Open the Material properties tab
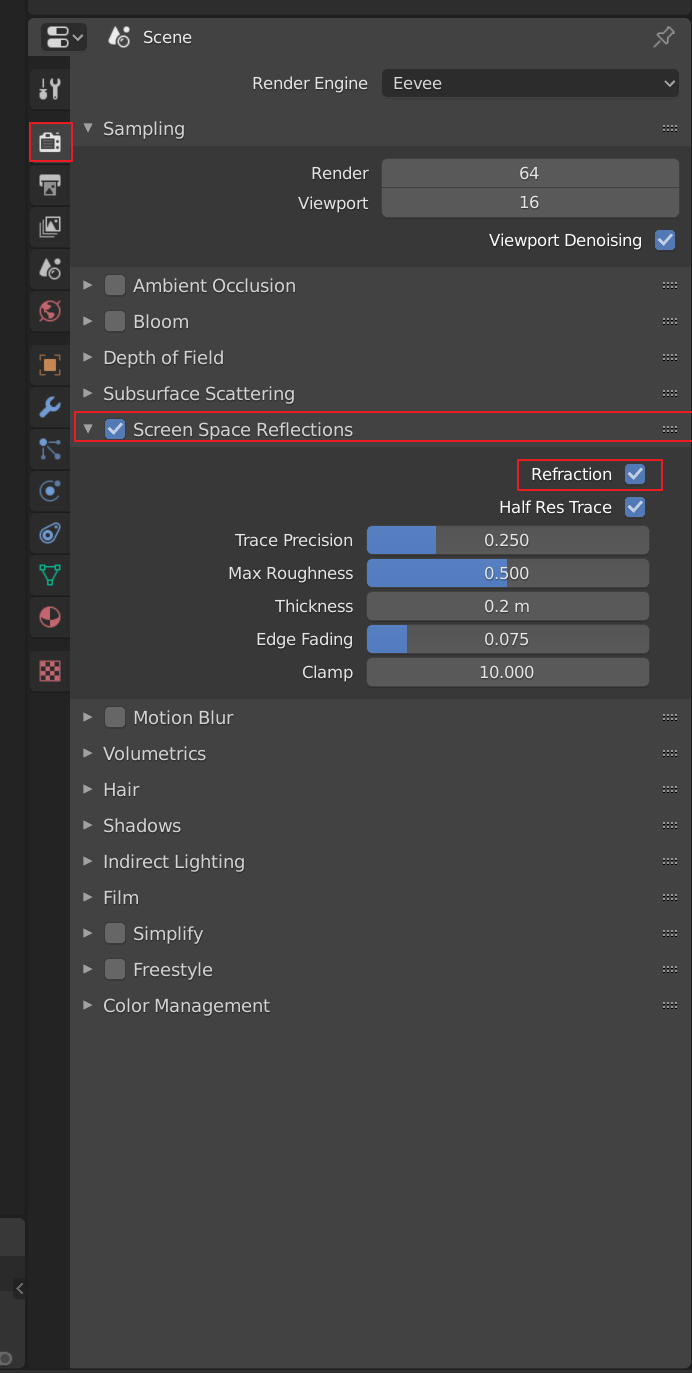The height and width of the screenshot is (1373, 692). coord(50,617)
